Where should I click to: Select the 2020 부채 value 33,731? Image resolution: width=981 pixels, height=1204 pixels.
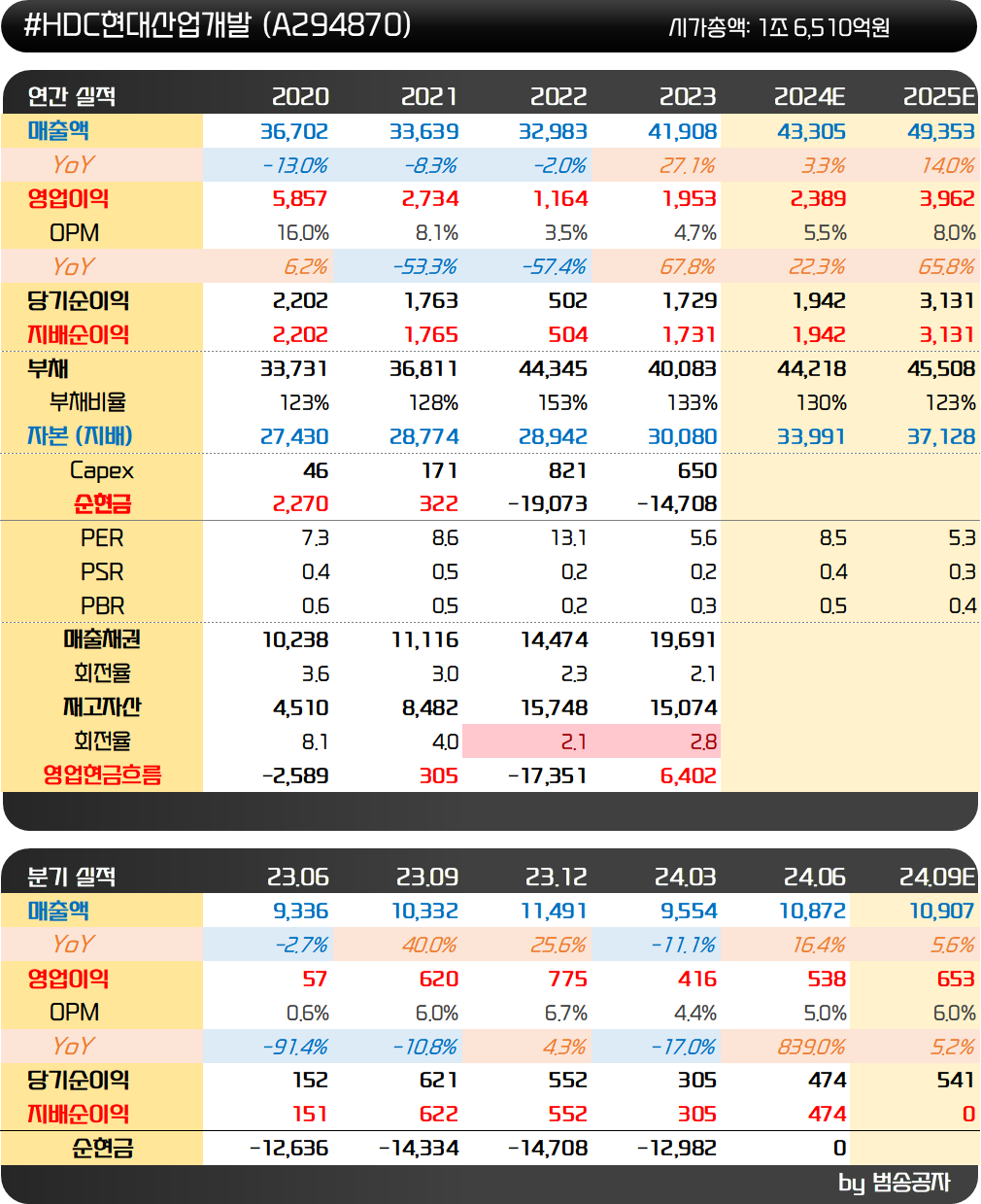click(x=294, y=368)
